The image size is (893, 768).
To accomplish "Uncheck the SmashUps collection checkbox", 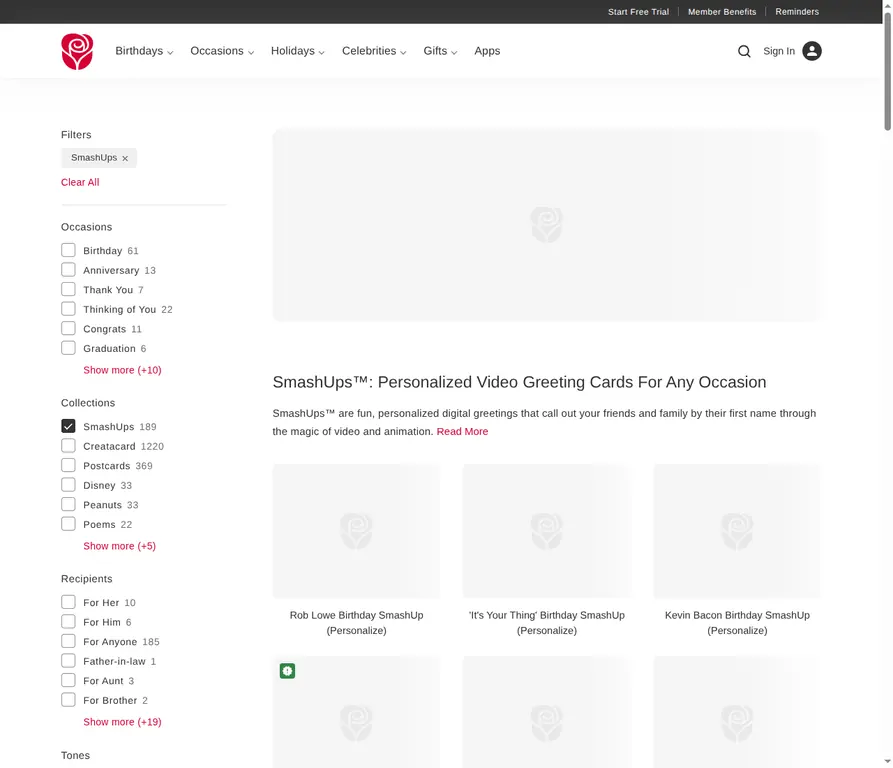I will [x=68, y=426].
